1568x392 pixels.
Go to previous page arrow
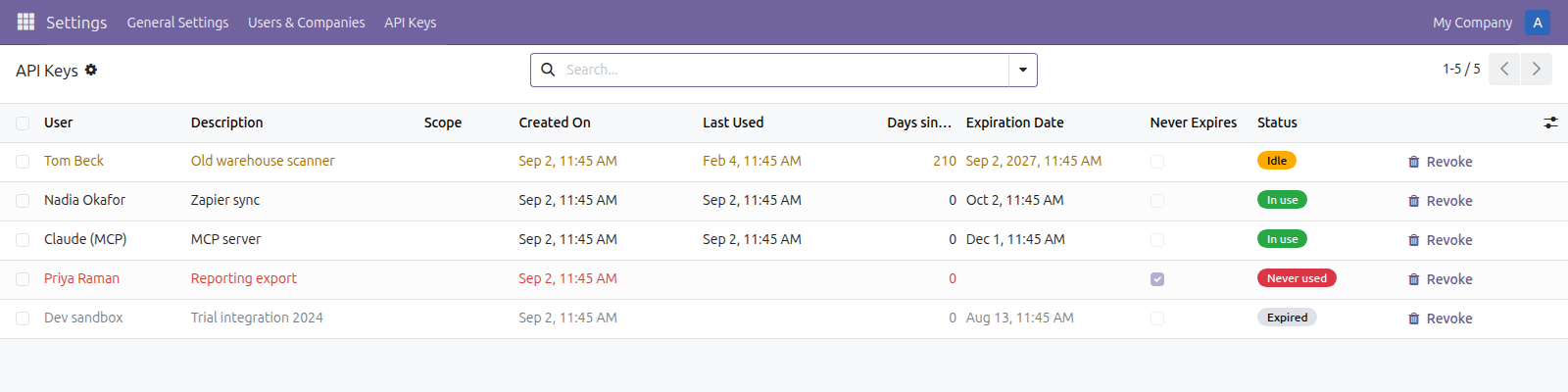point(1504,70)
